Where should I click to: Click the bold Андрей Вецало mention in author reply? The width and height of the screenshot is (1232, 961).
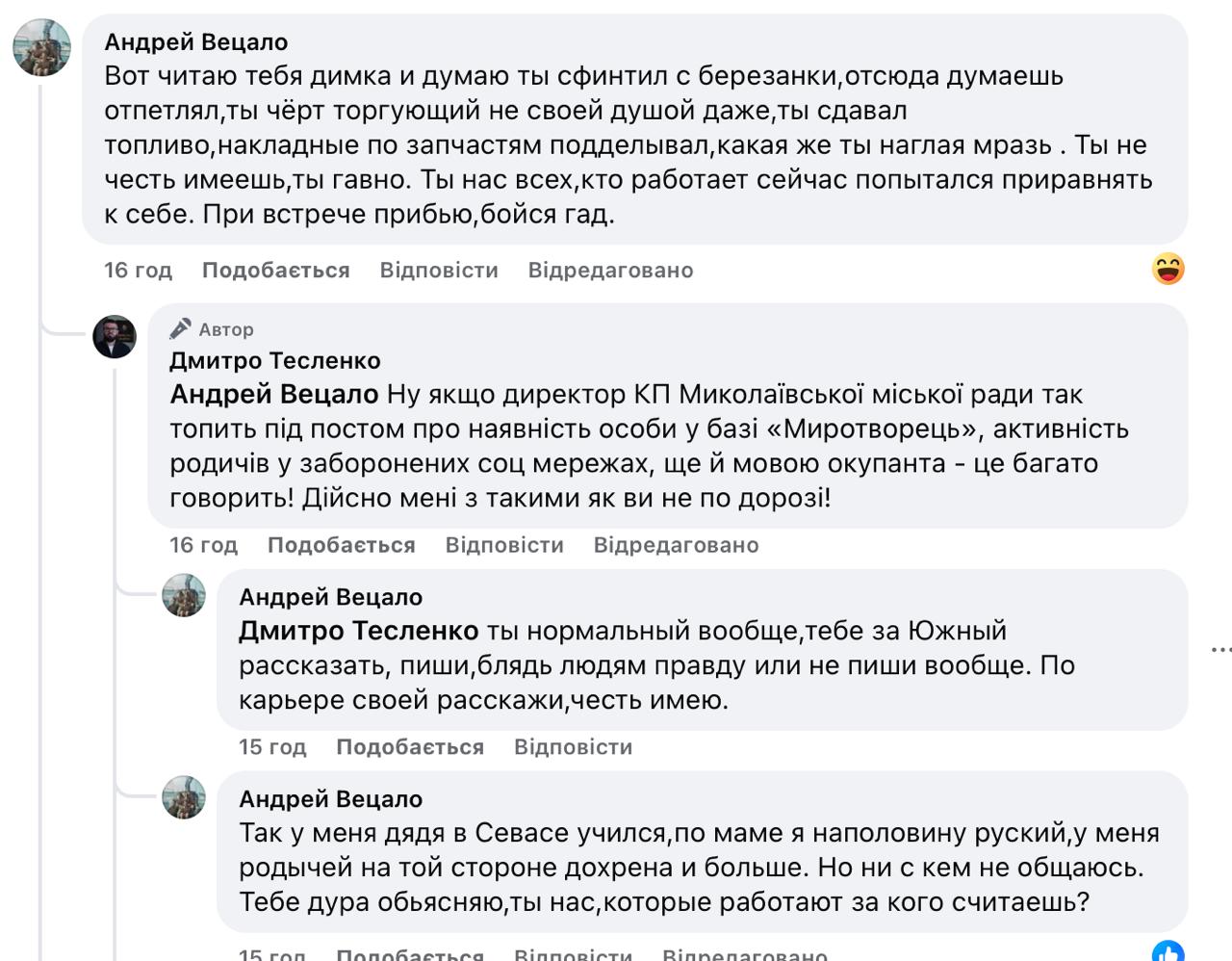click(274, 395)
